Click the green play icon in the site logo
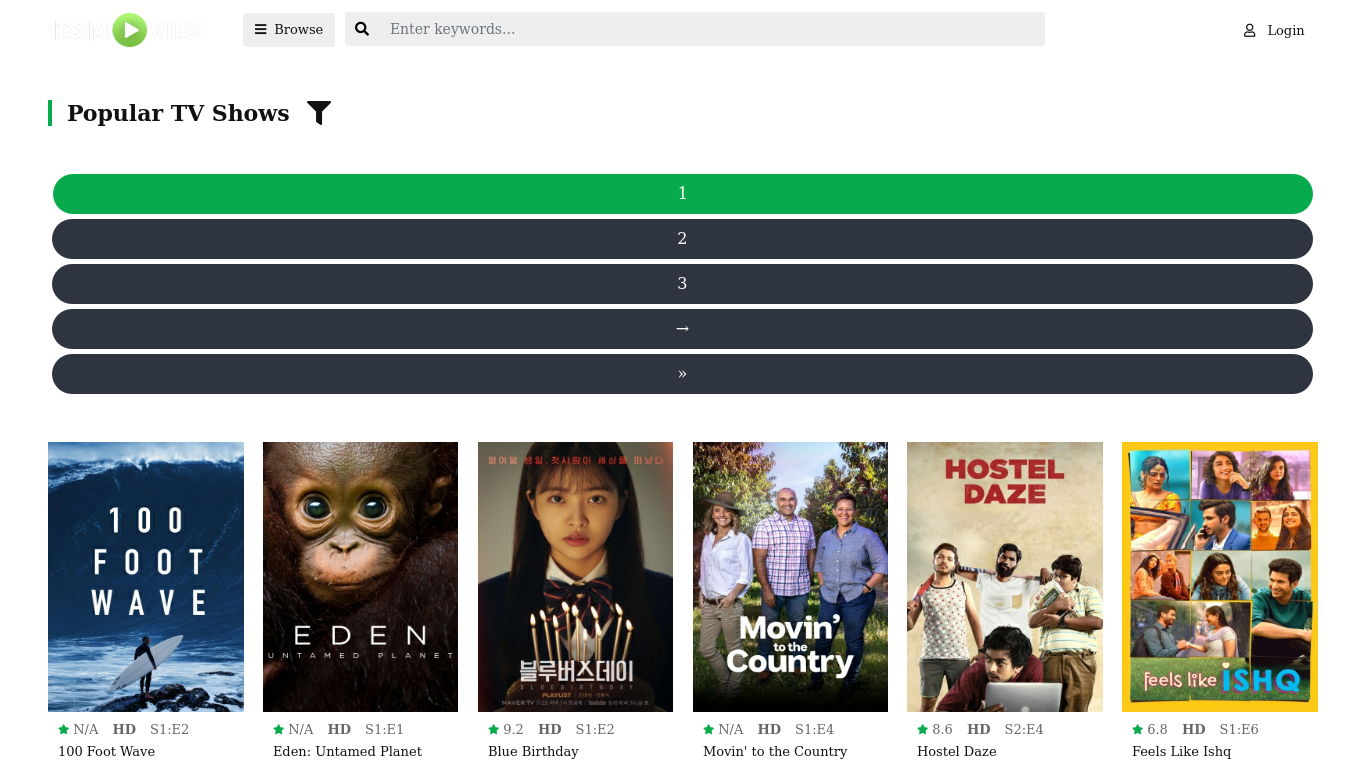 point(130,30)
